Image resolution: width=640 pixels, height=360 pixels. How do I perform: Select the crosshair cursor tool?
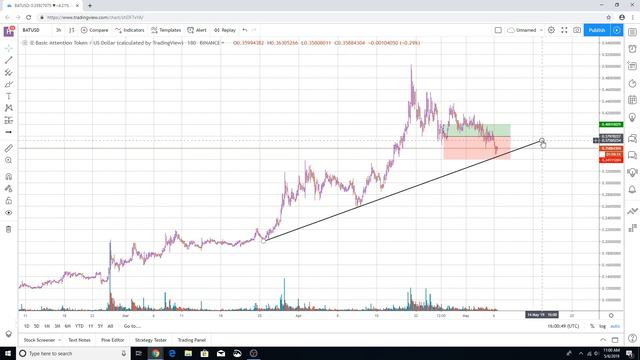click(9, 48)
